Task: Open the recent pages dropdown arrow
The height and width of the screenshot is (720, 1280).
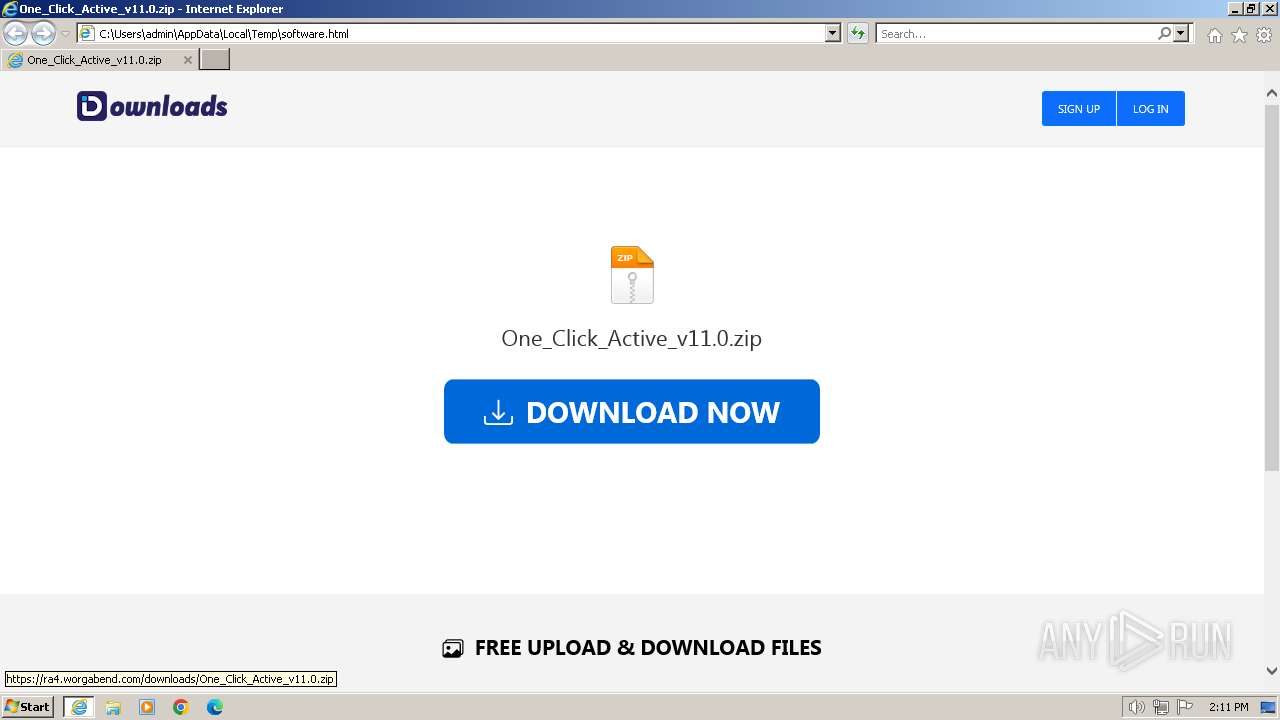Action: click(x=65, y=34)
